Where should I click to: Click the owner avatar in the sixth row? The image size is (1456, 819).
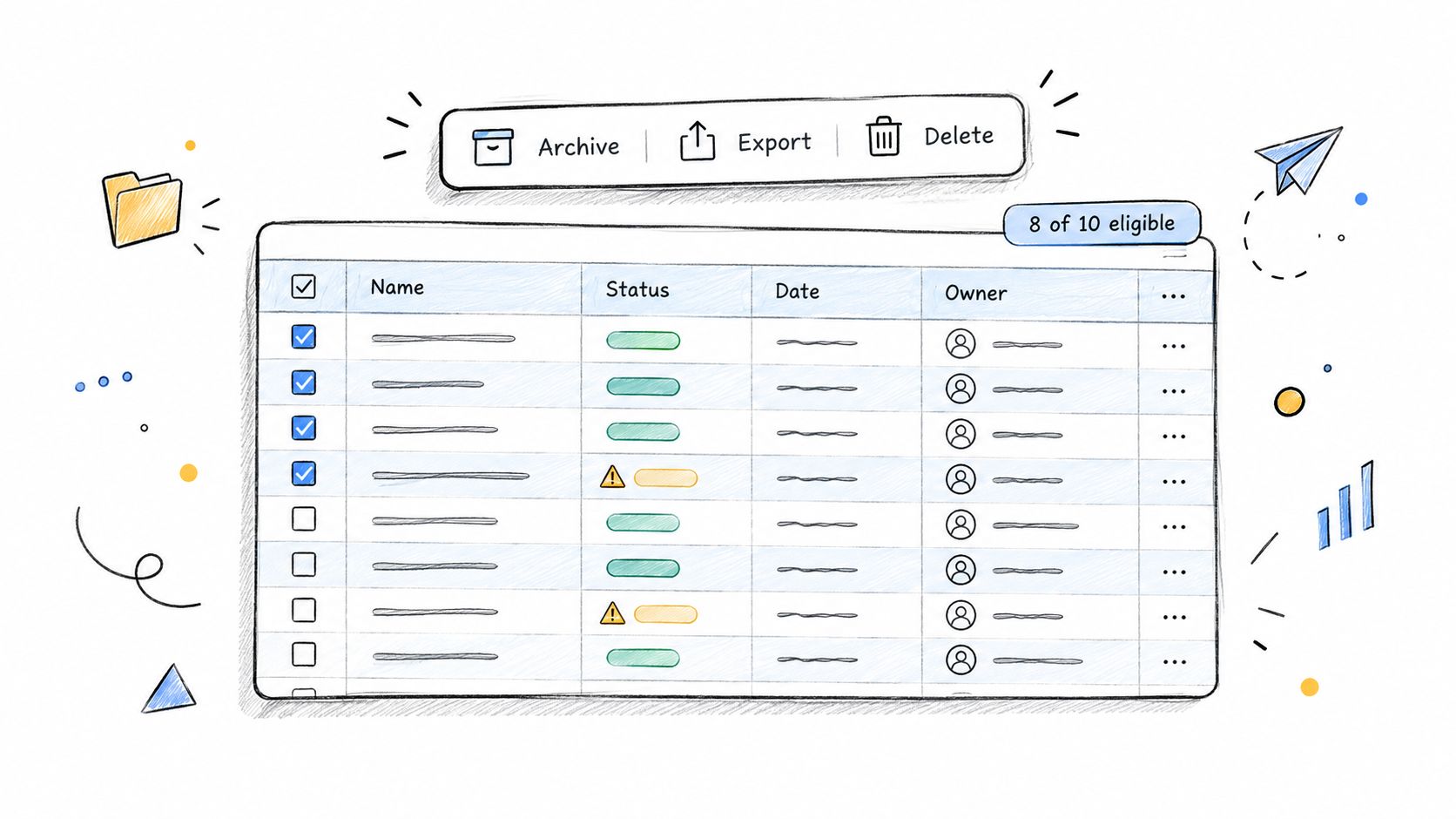(x=961, y=570)
